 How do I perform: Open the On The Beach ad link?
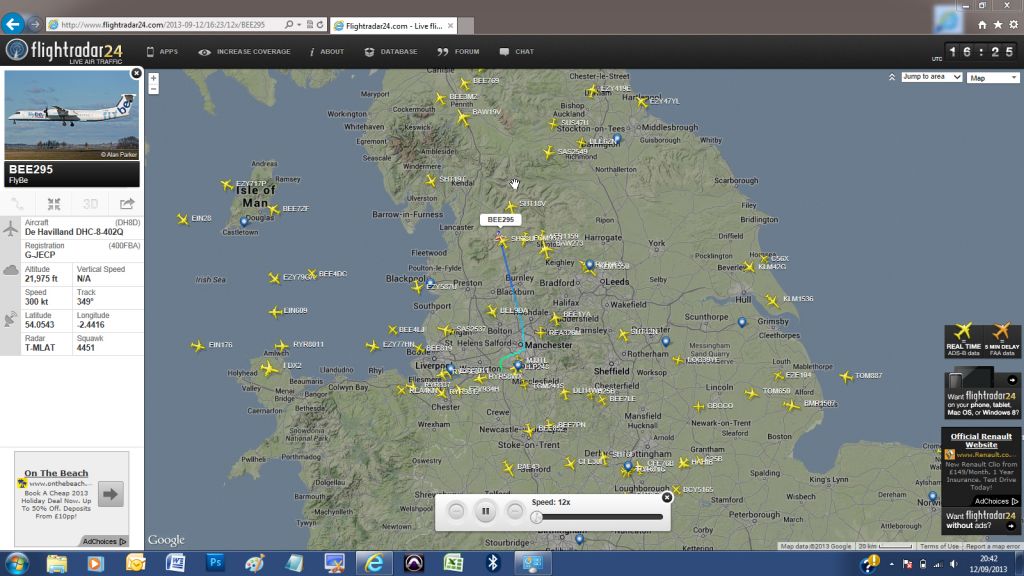tap(56, 473)
